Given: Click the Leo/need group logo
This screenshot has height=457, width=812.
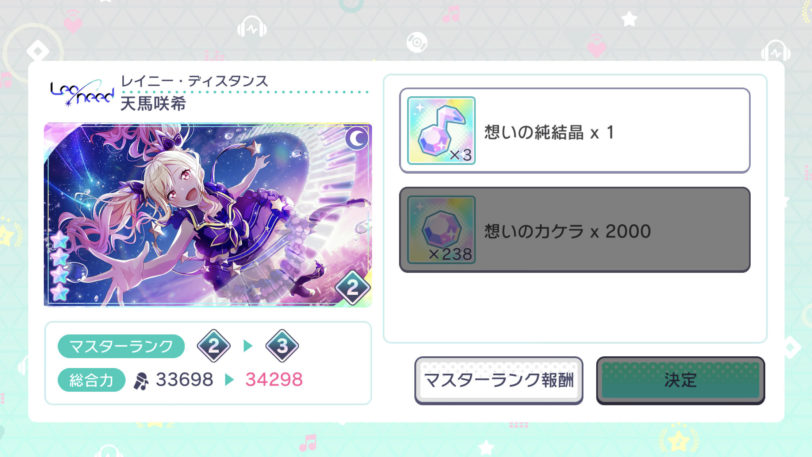Looking at the screenshot, I should tap(82, 92).
